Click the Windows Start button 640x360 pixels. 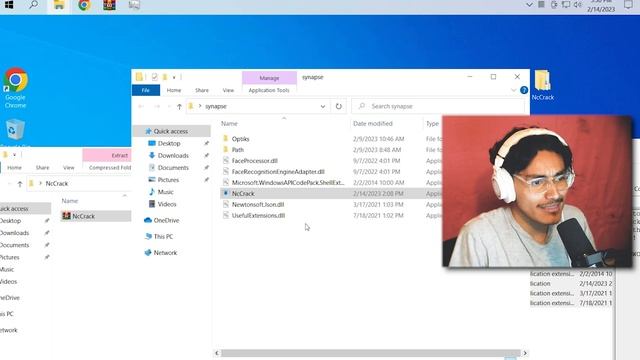[9, 5]
